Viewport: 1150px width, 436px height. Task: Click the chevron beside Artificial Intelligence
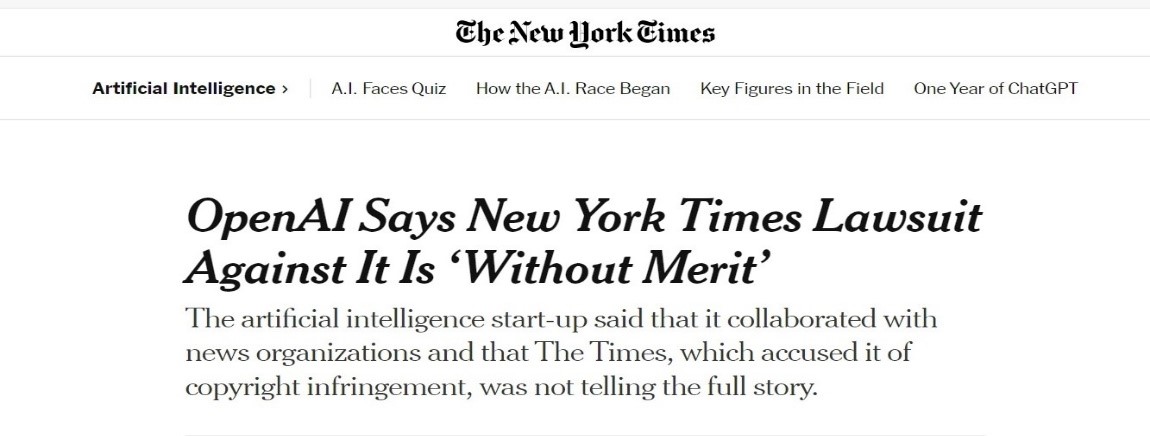pos(285,89)
